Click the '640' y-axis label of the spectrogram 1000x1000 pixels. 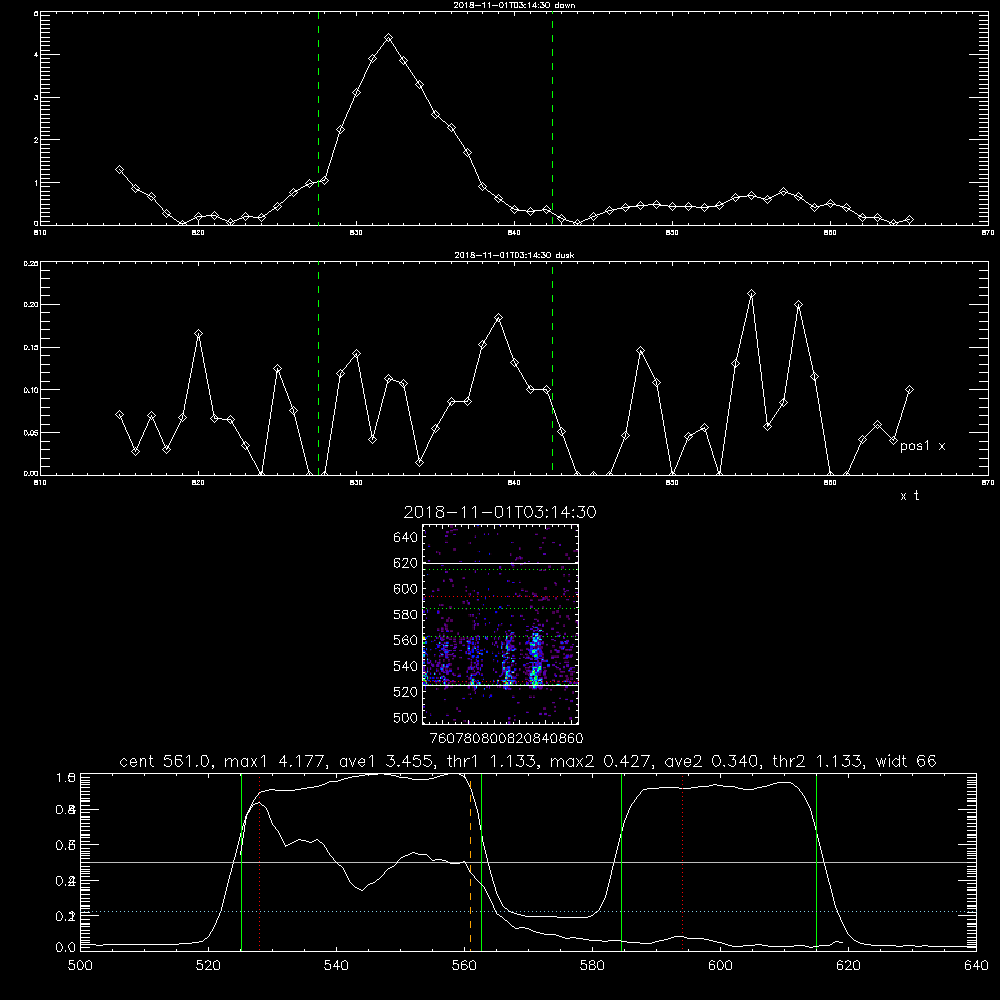[x=405, y=537]
